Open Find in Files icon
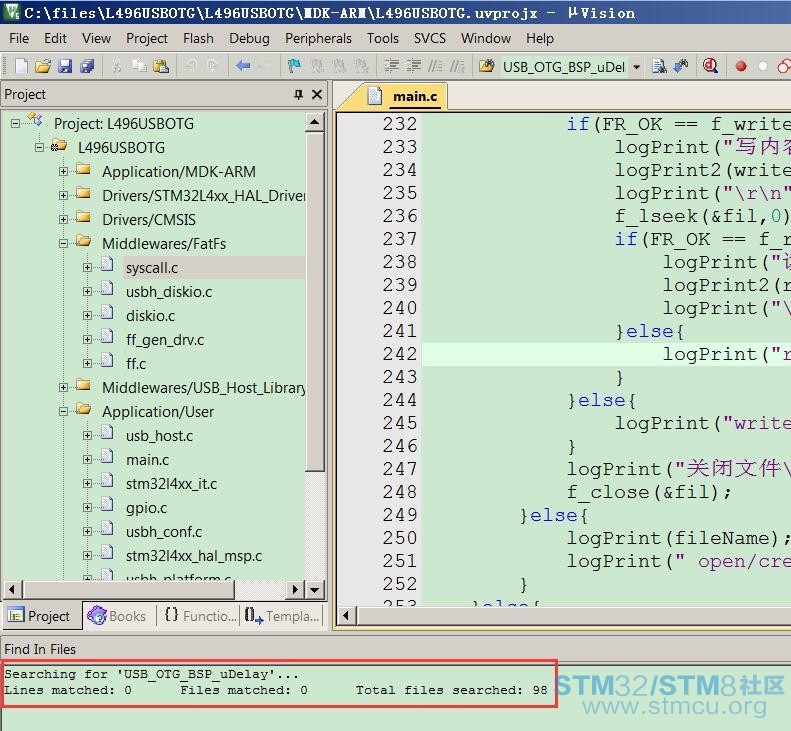Screen dimensions: 791x731 (x=487, y=66)
